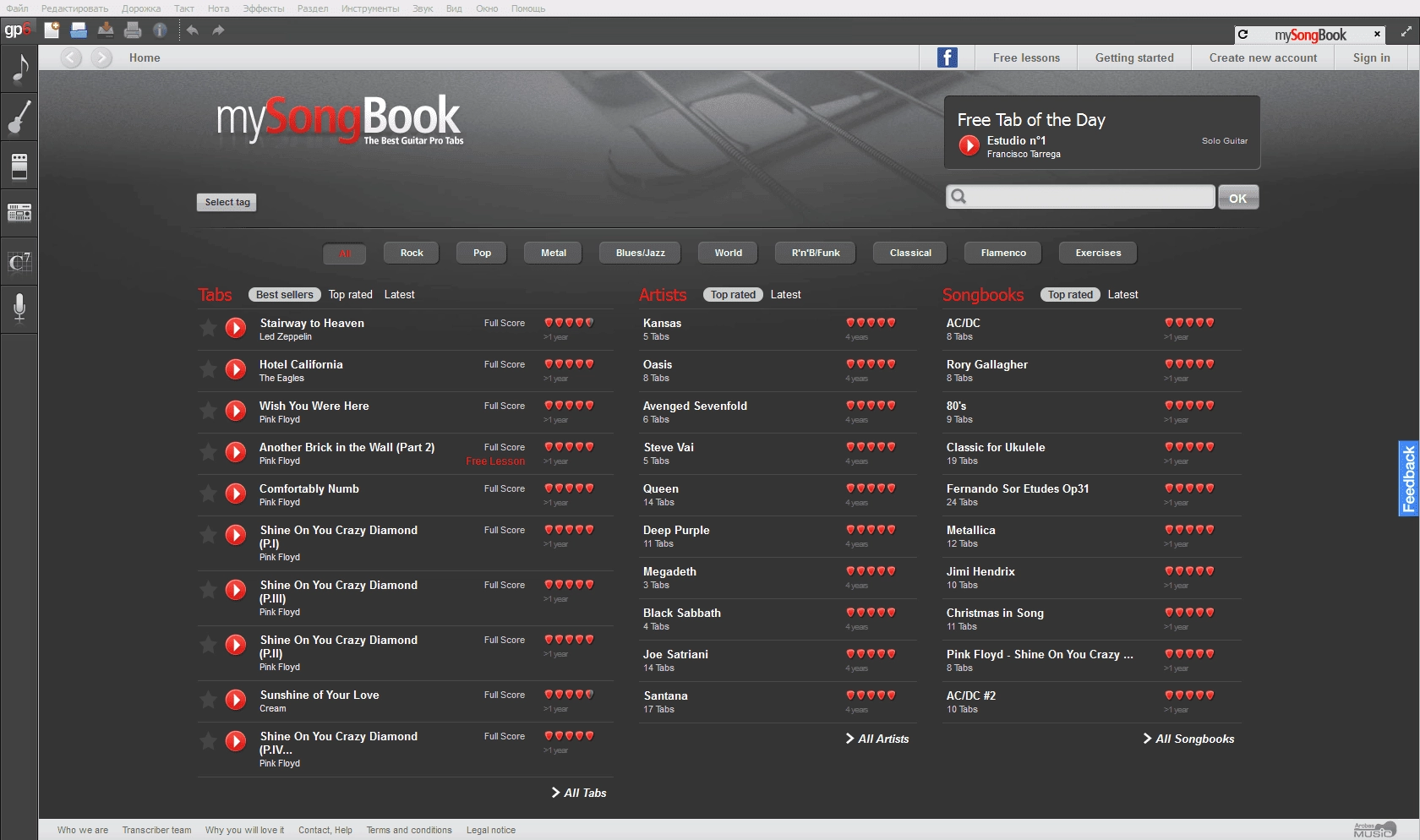Play Stairway to Heaven tab
Screen dimensions: 1420x840
236,328
